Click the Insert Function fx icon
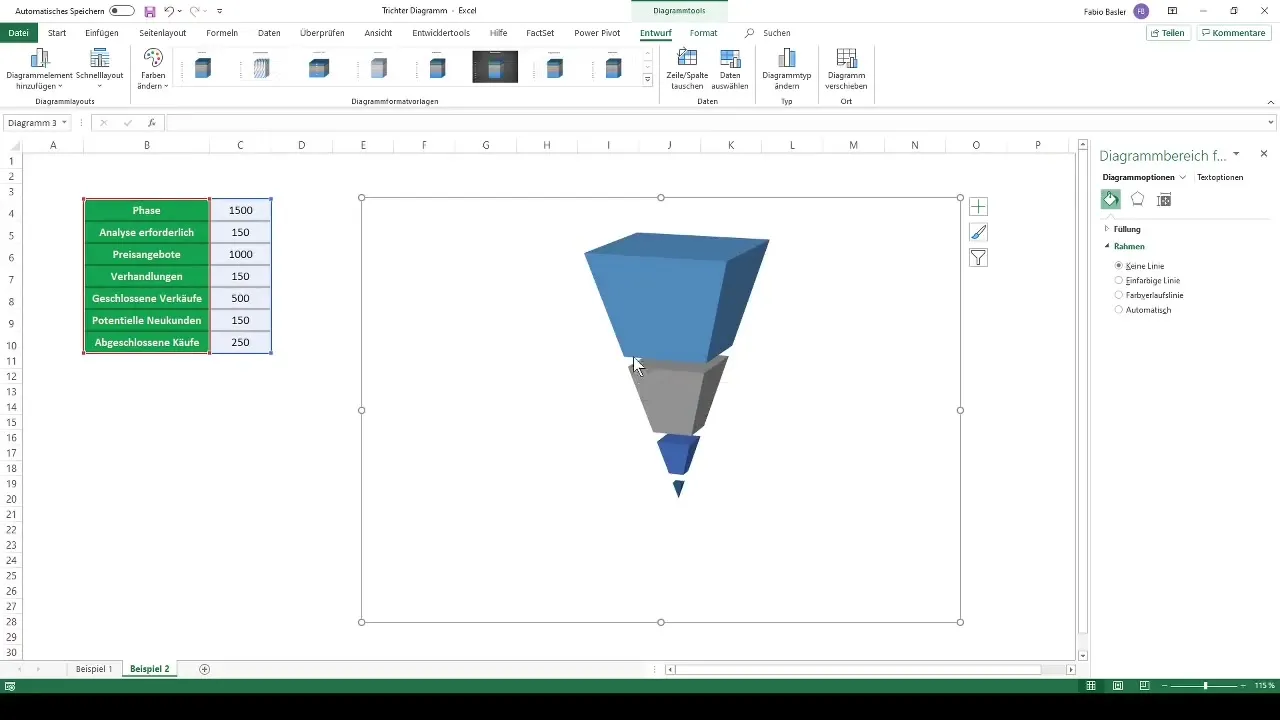Image resolution: width=1280 pixels, height=720 pixels. pos(152,123)
